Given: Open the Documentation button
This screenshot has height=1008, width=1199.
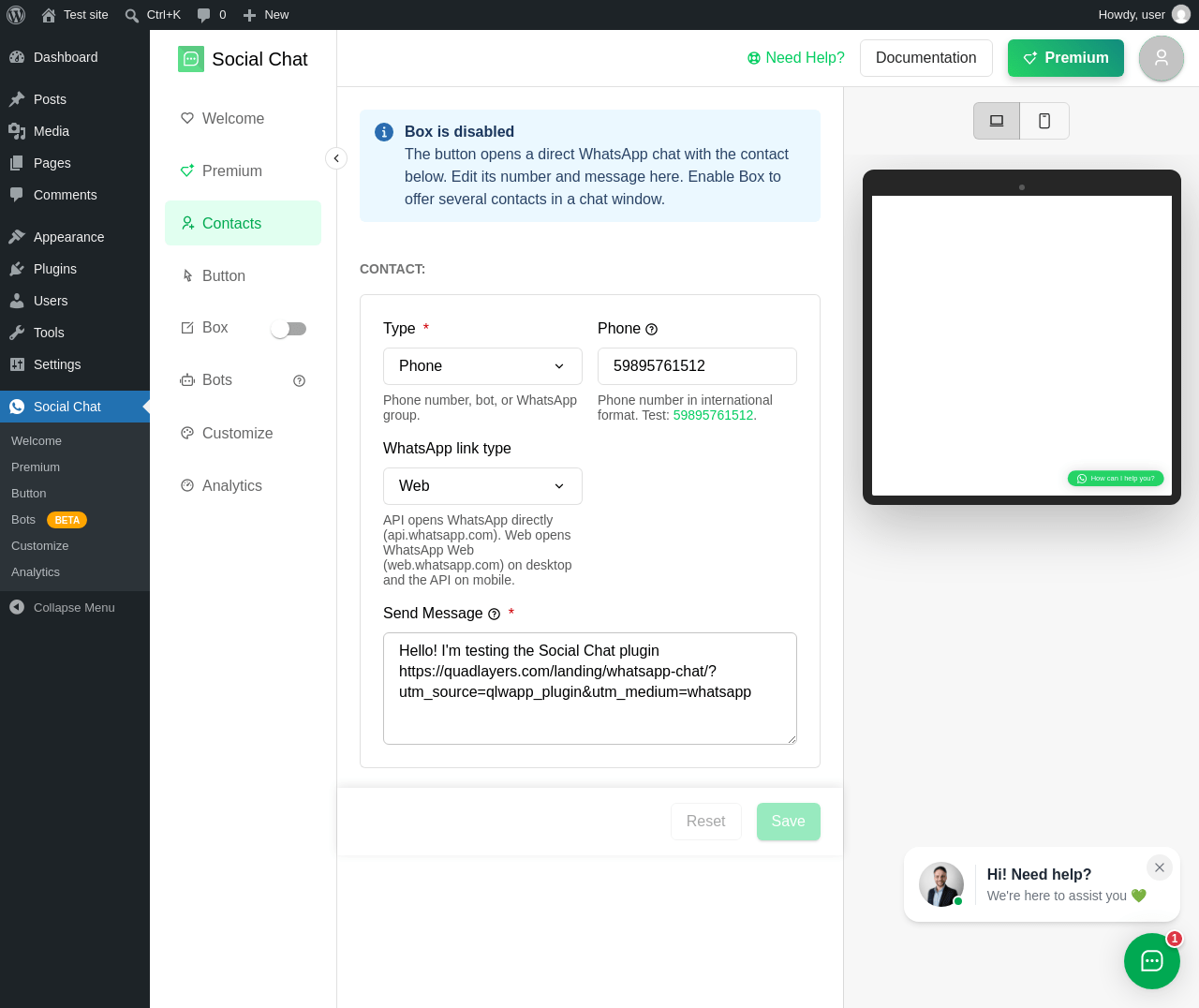Looking at the screenshot, I should 926,58.
